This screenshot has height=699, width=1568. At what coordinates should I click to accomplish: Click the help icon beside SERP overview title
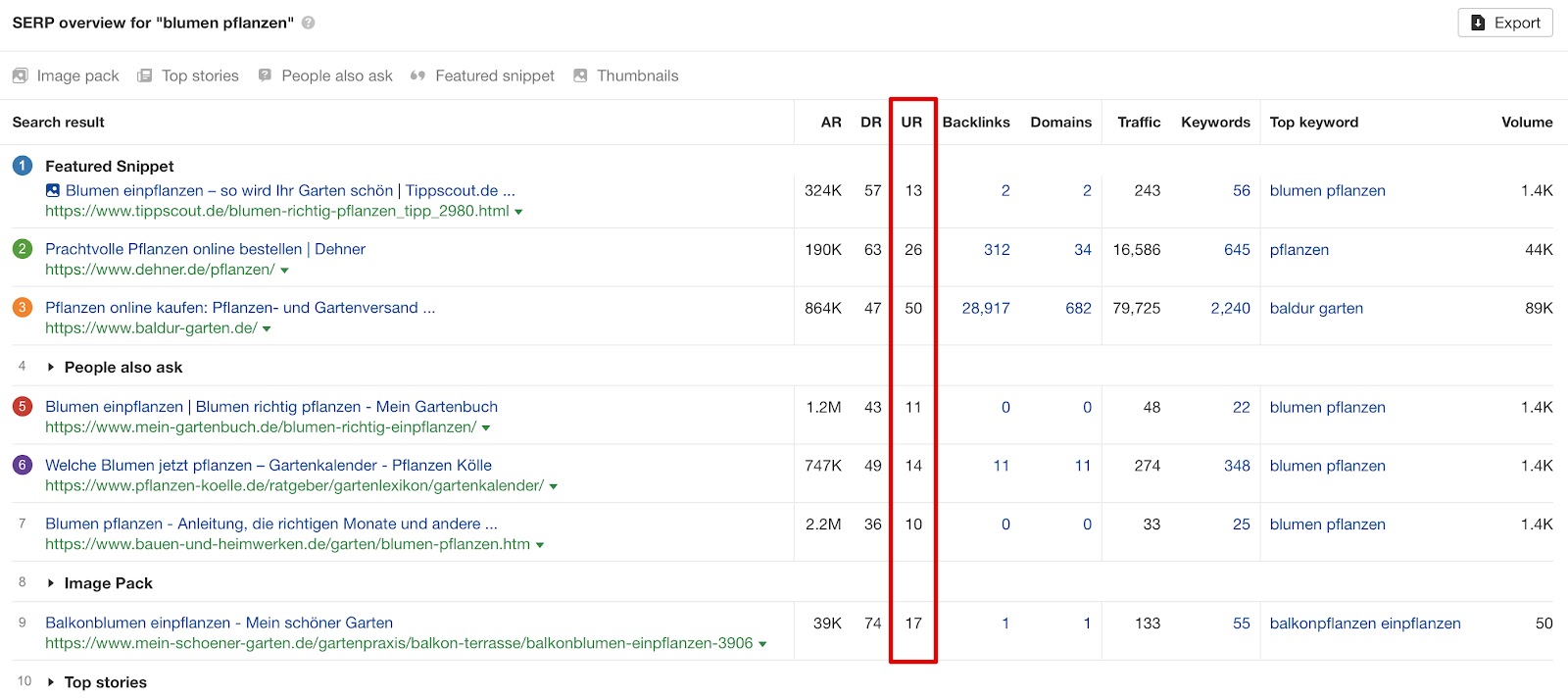308,23
